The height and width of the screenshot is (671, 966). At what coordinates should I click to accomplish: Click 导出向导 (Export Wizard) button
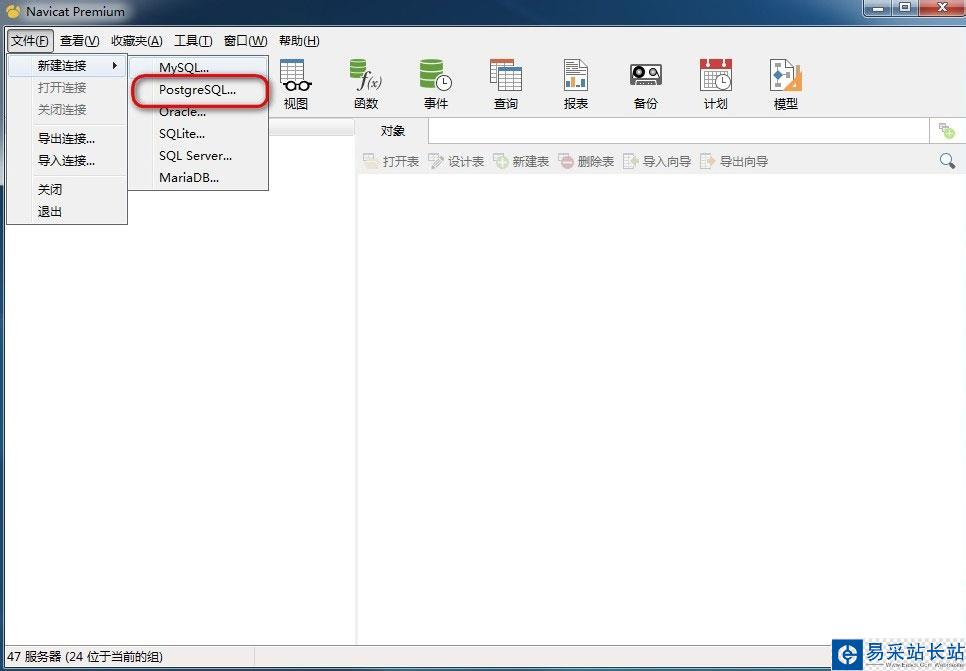[734, 161]
